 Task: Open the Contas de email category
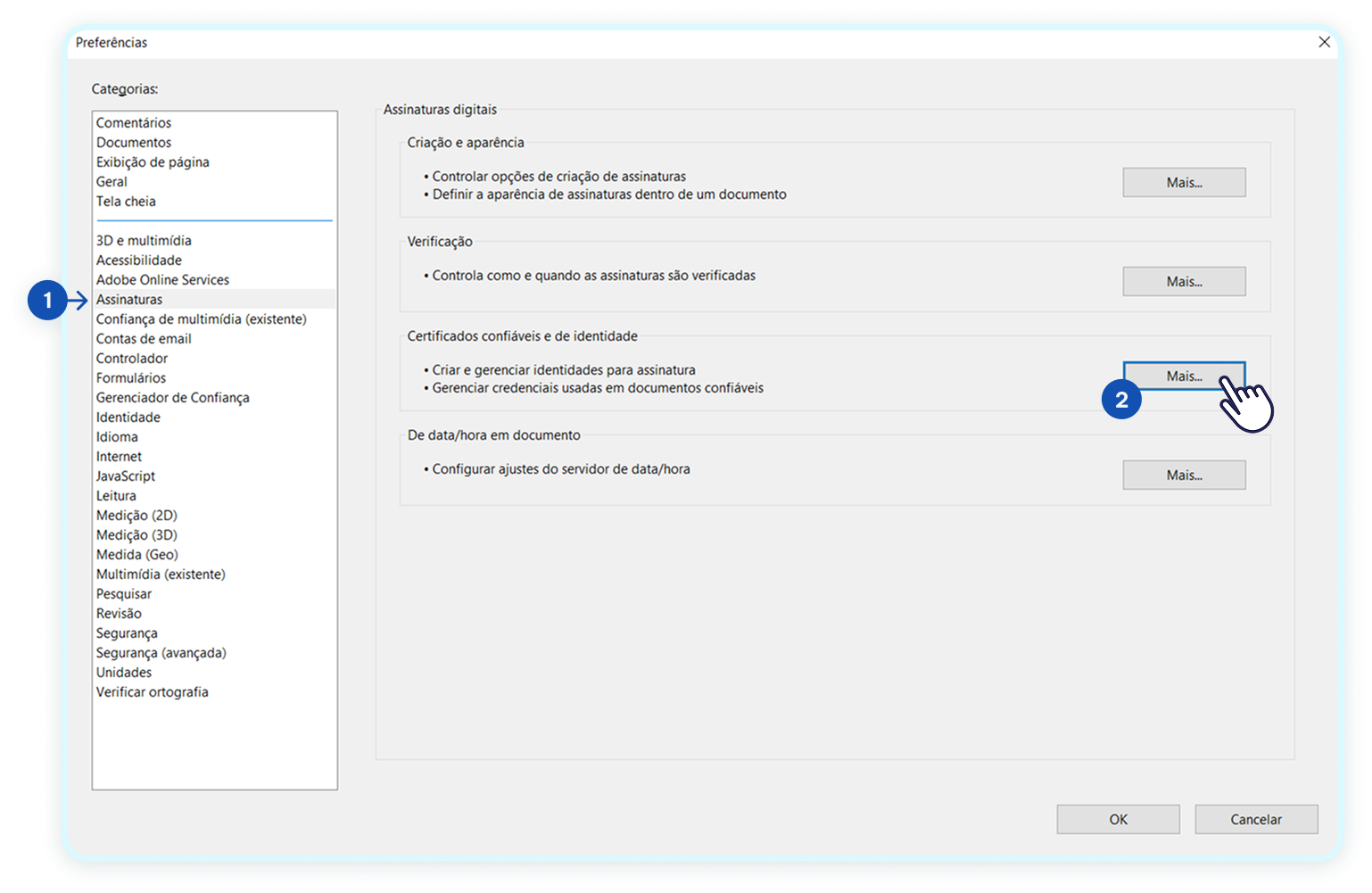click(144, 339)
